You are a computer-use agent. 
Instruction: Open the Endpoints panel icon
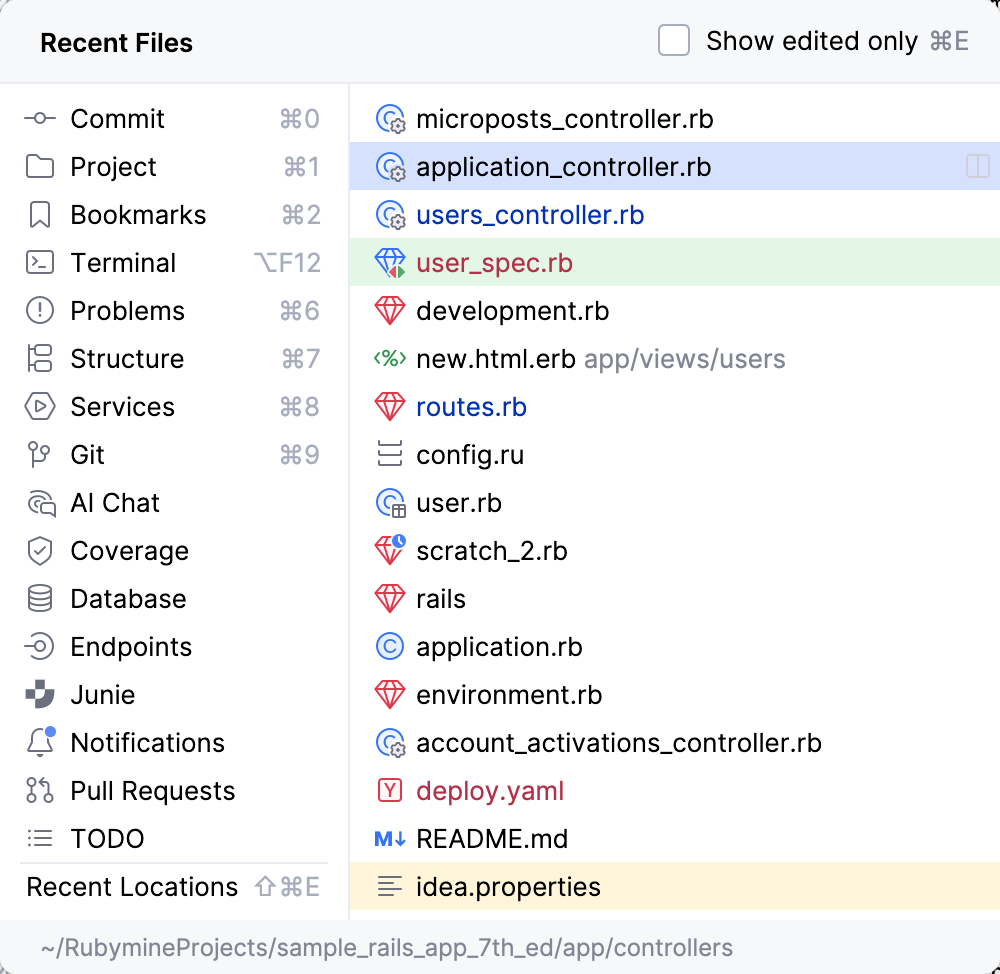click(39, 647)
